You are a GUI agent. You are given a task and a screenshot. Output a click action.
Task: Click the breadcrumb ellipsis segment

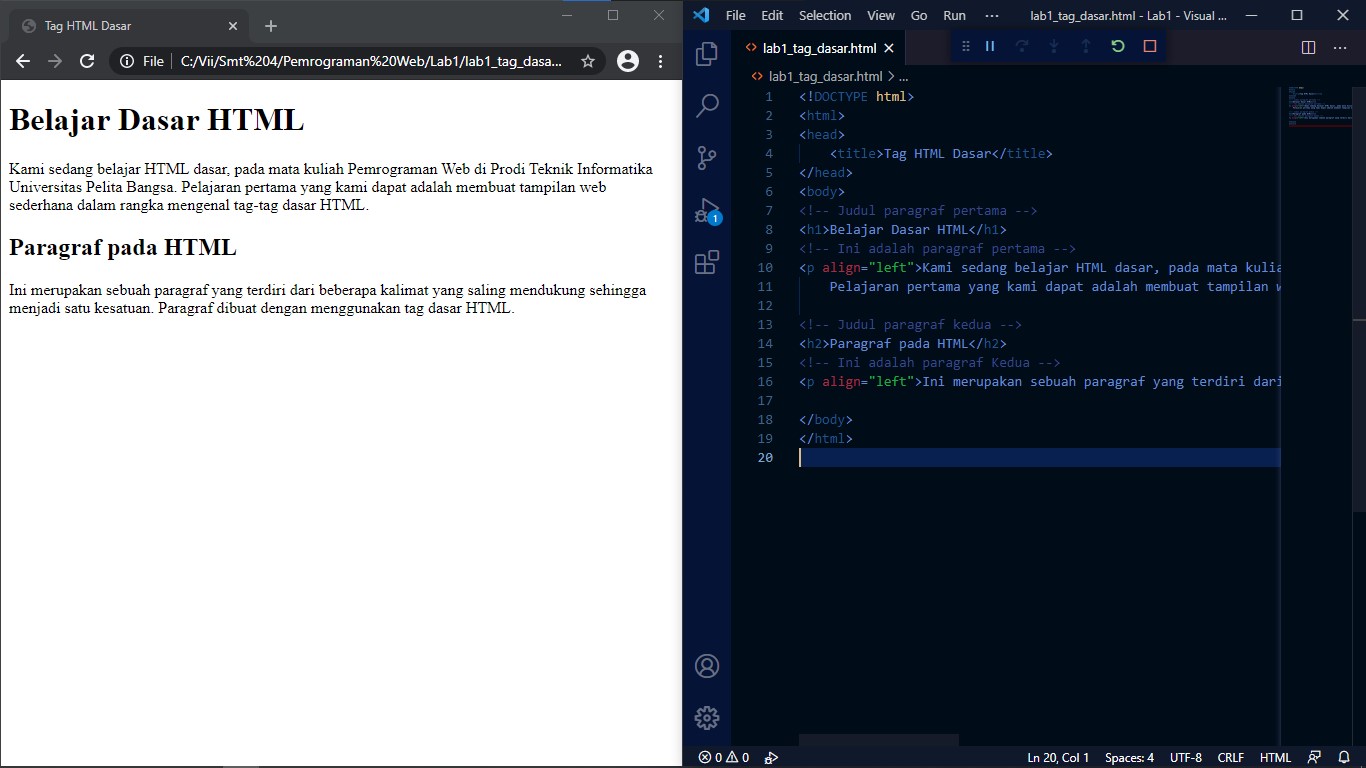(x=903, y=76)
